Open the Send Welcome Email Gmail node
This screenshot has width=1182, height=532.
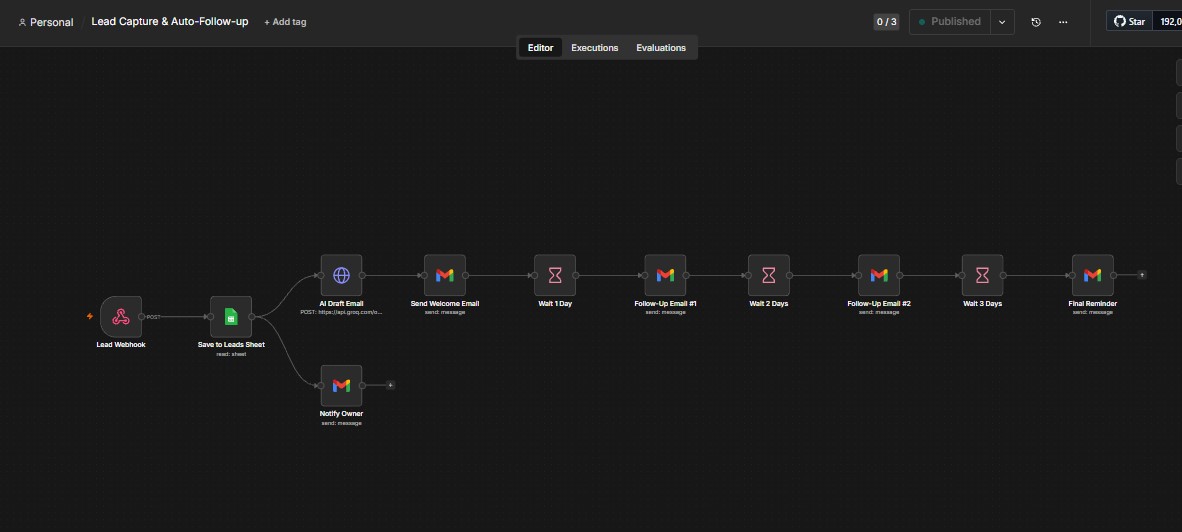click(445, 275)
